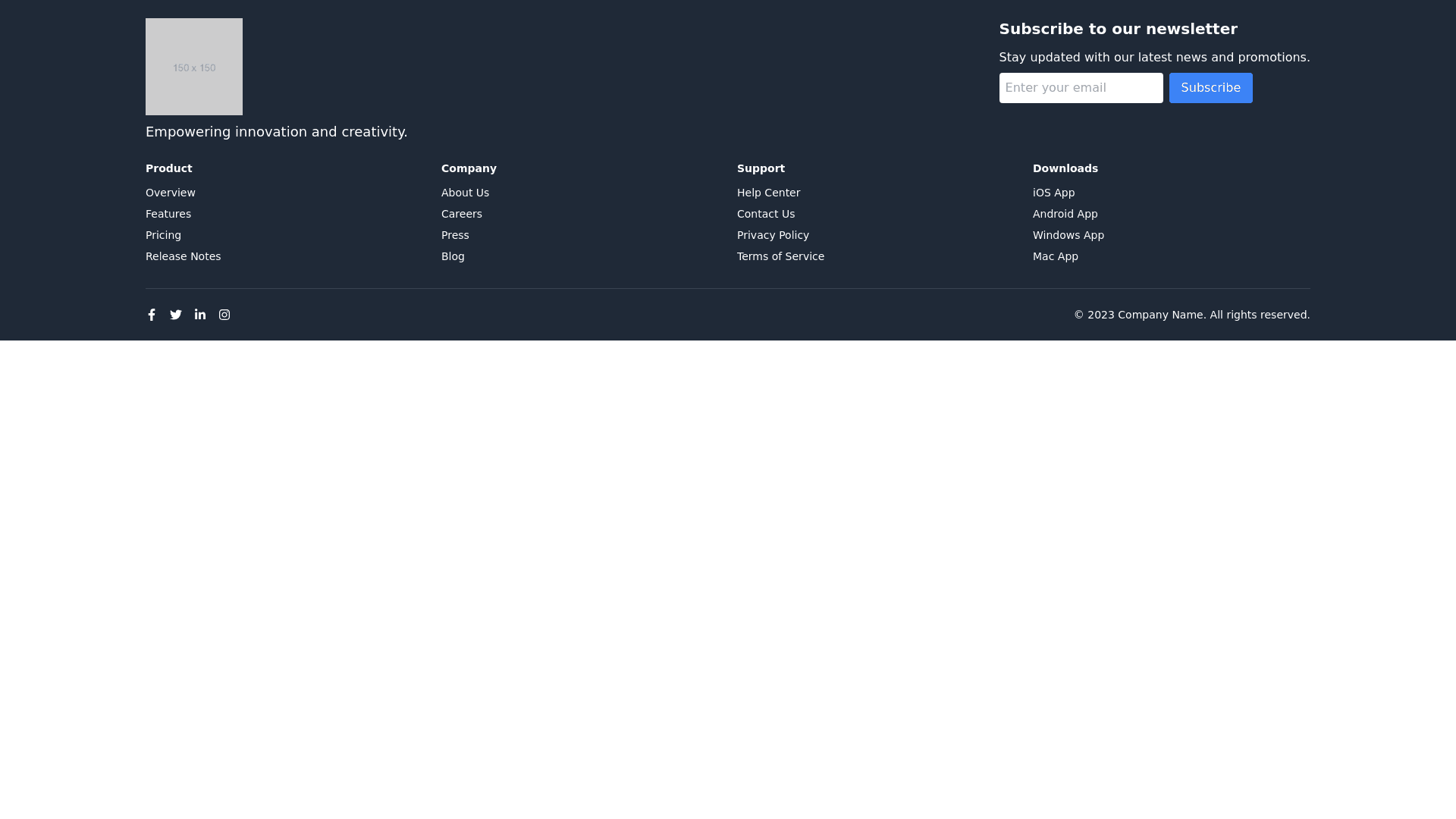Image resolution: width=1456 pixels, height=819 pixels.
Task: Select the iOS App download link
Action: click(1053, 193)
